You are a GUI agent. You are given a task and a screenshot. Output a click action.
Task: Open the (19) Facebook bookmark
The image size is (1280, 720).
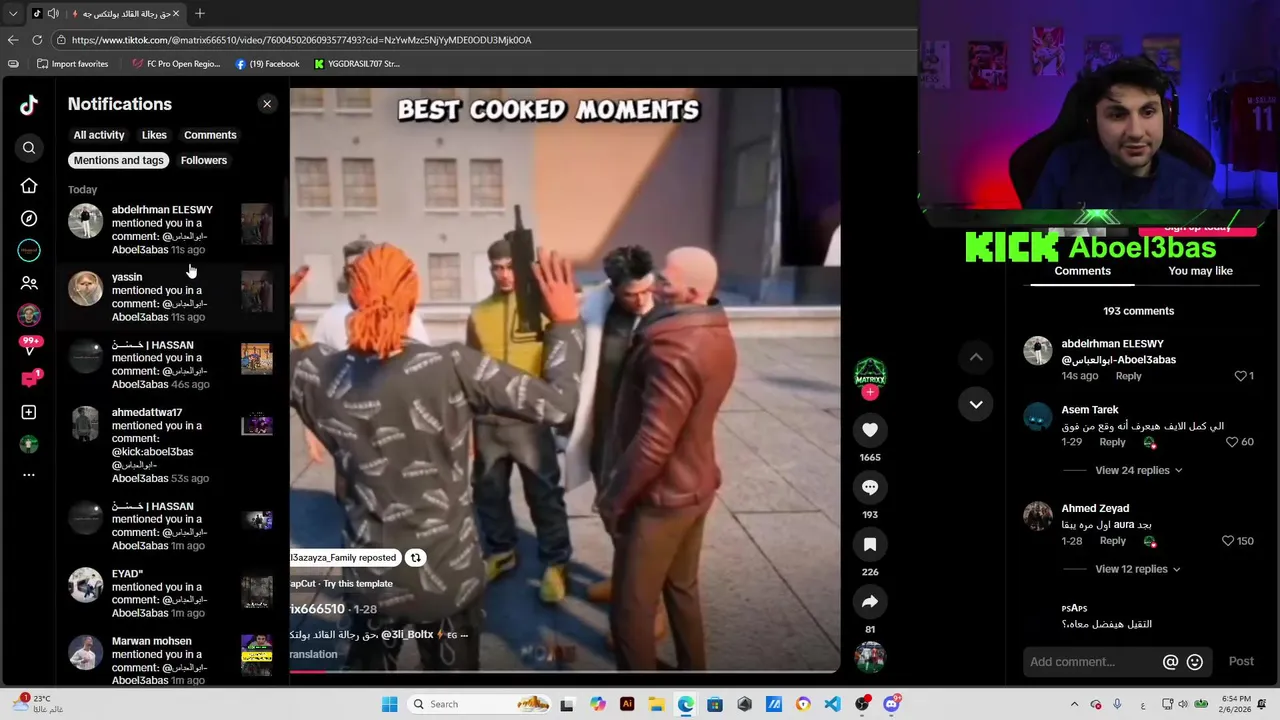pos(267,64)
